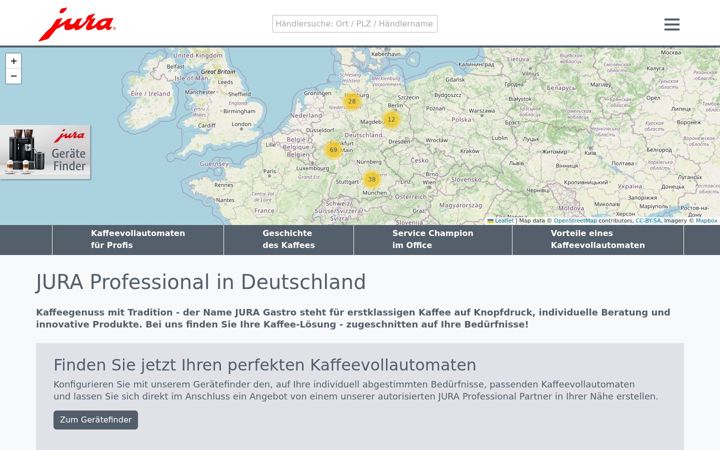Open the cluster marker showing 12
The image size is (720, 450).
(x=391, y=119)
